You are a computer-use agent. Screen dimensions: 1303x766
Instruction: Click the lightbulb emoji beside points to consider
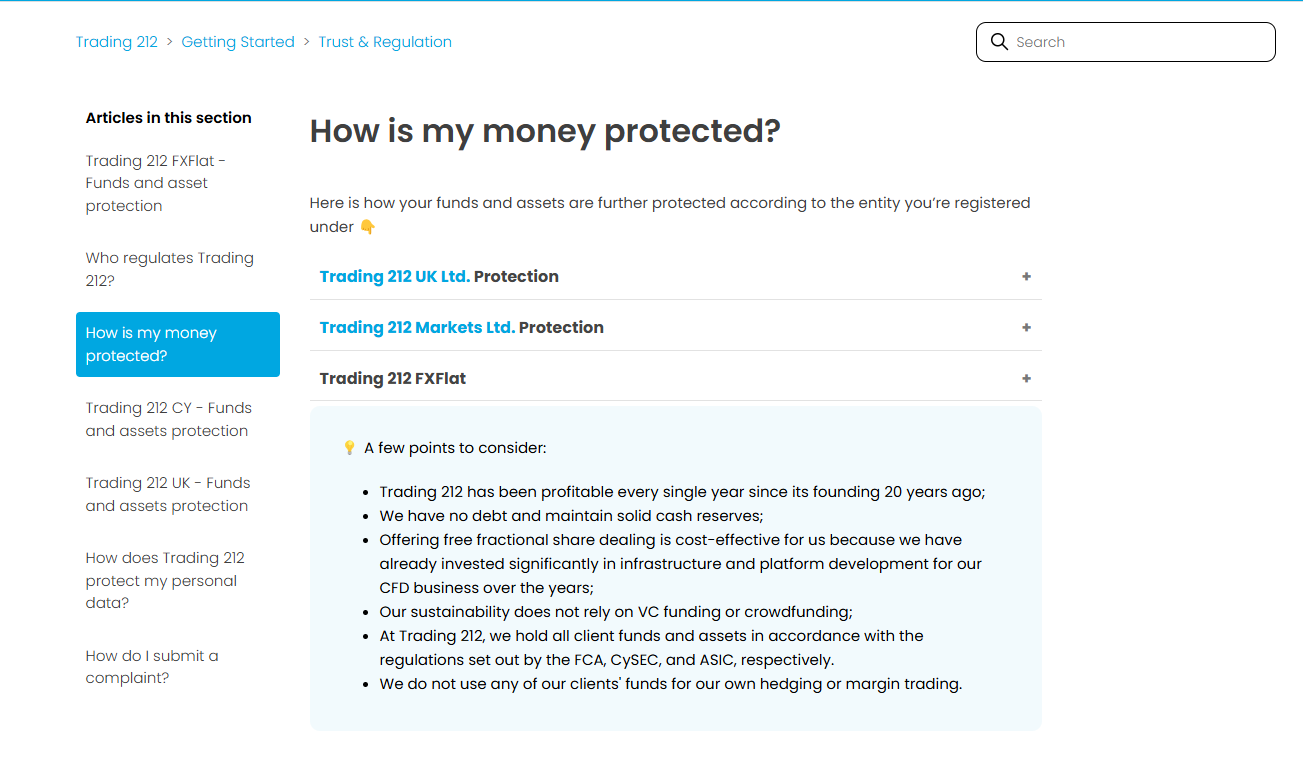coord(349,447)
